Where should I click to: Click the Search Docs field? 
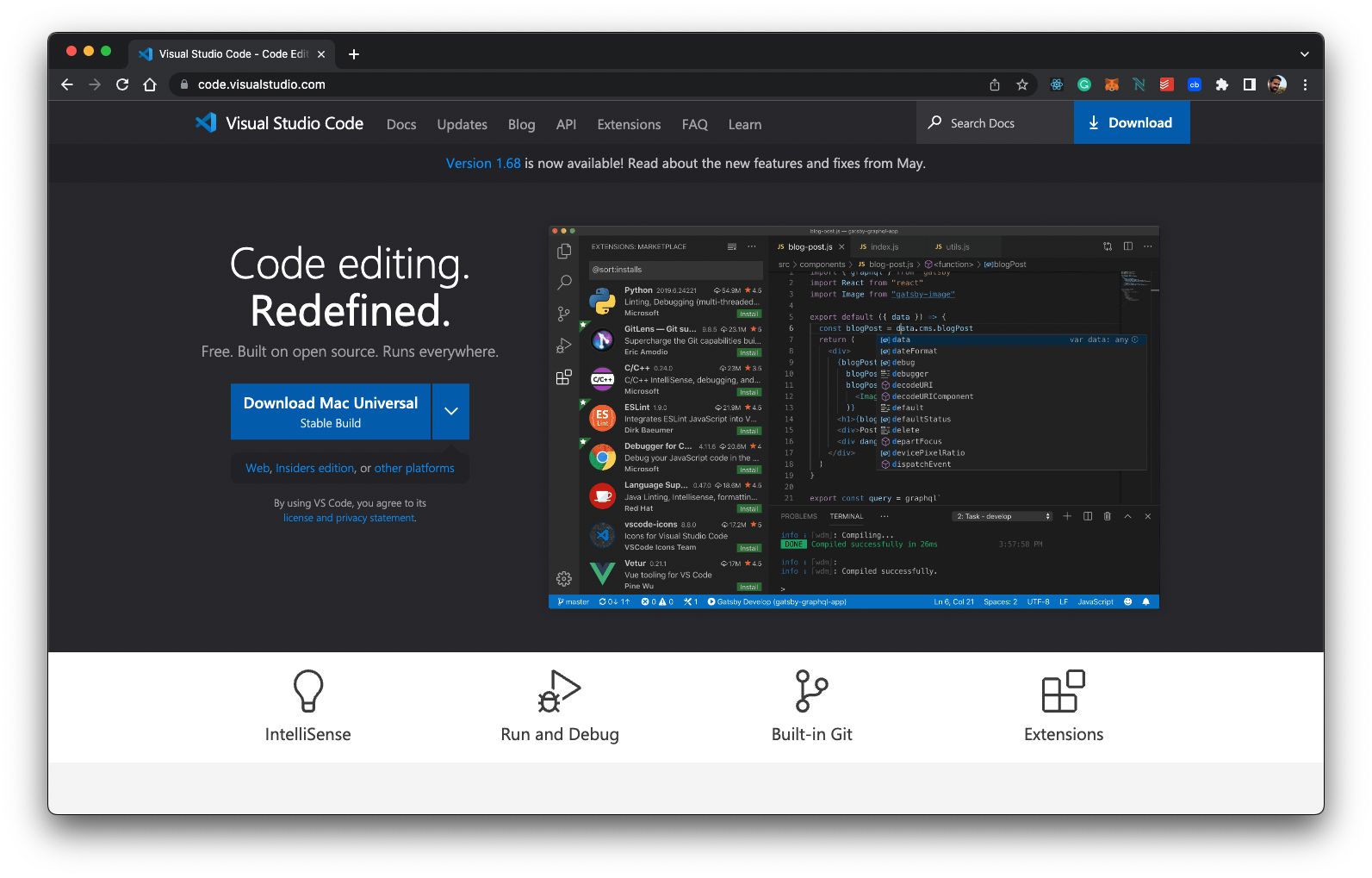(995, 122)
